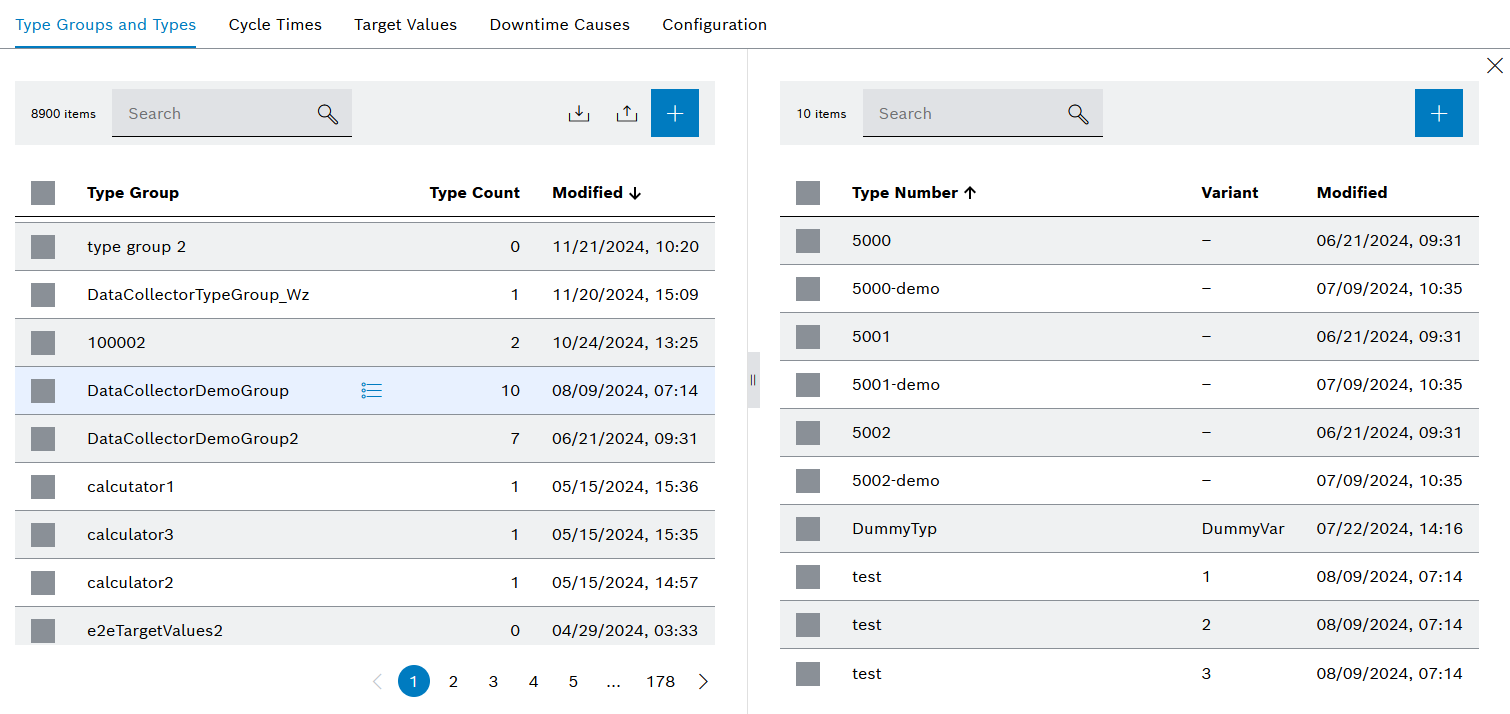This screenshot has height=714, width=1510.
Task: Click the 100002 type group name
Action: (x=116, y=343)
